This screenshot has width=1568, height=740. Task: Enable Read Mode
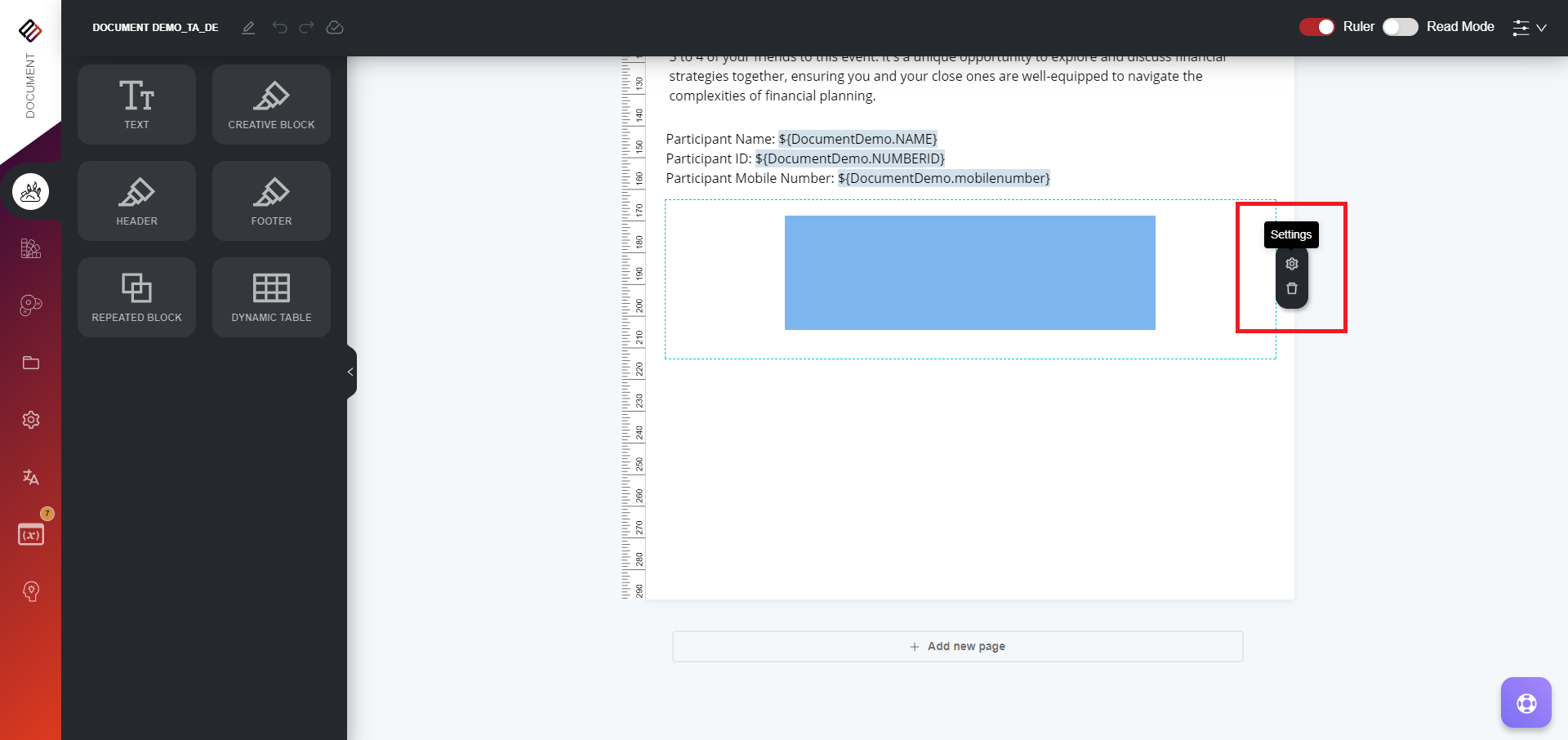coord(1399,27)
